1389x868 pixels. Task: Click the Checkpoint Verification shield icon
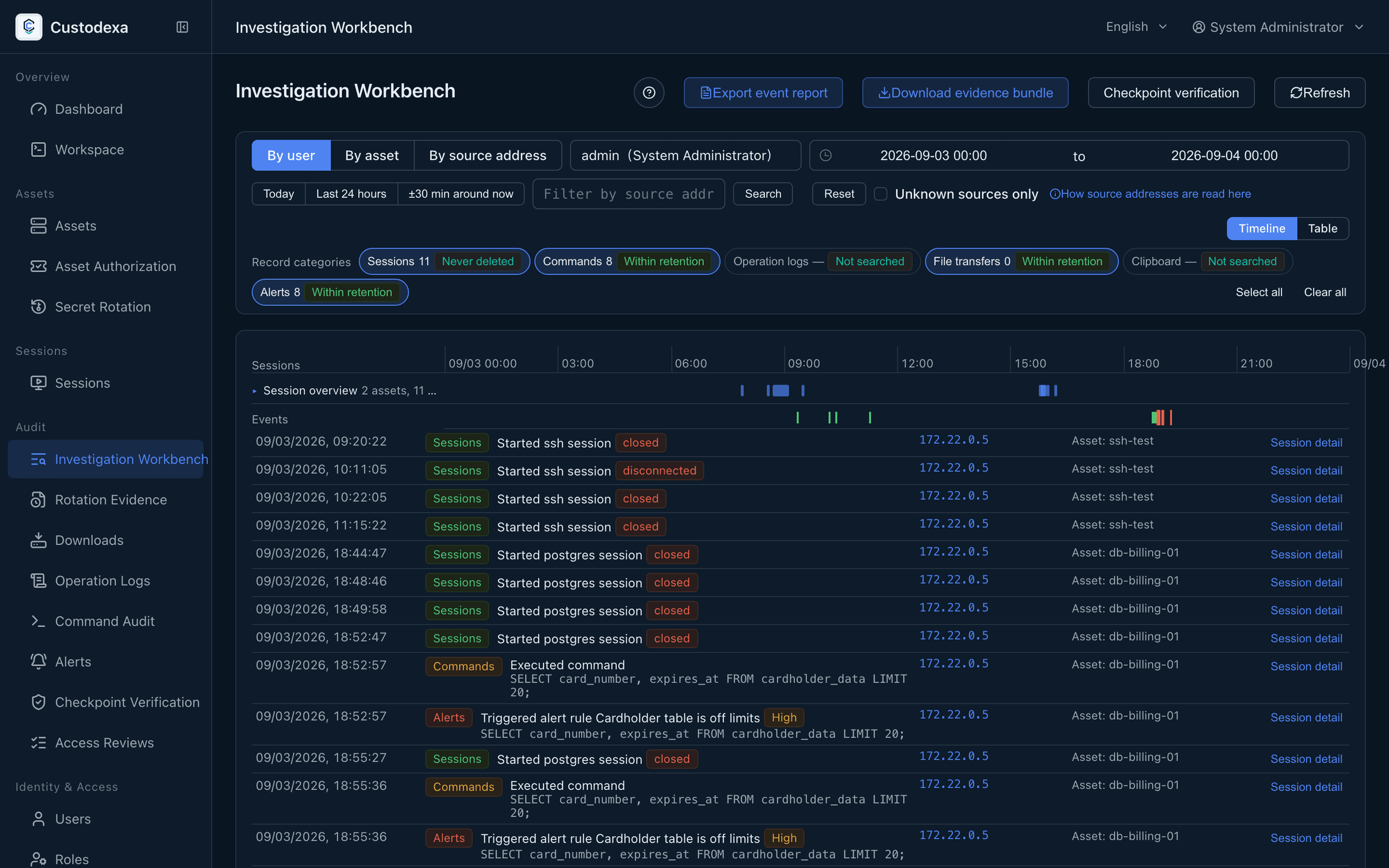point(38,702)
